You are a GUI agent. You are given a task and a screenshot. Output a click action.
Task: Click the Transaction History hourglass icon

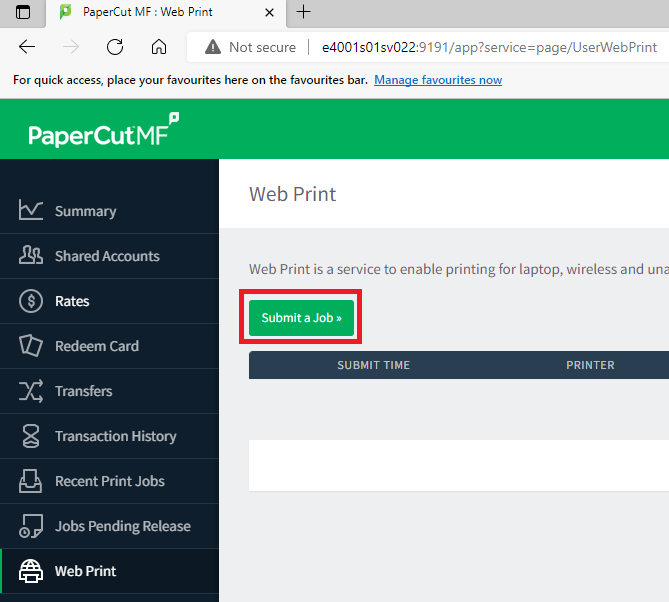tap(31, 436)
